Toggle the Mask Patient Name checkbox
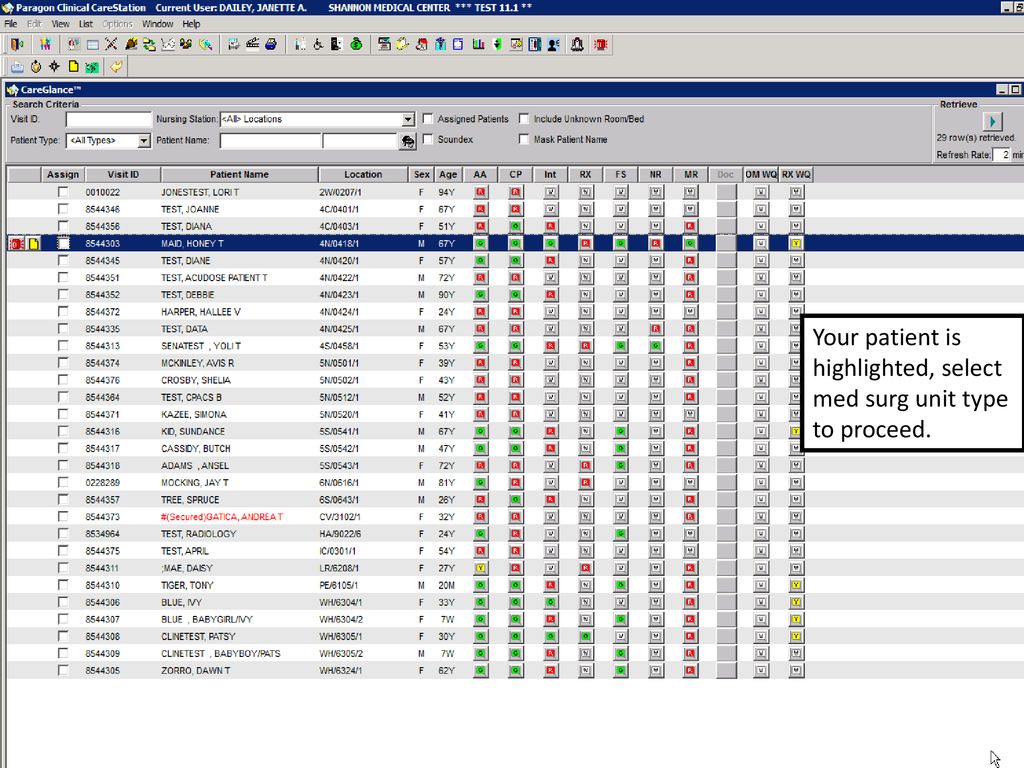The height and width of the screenshot is (768, 1024). click(524, 139)
